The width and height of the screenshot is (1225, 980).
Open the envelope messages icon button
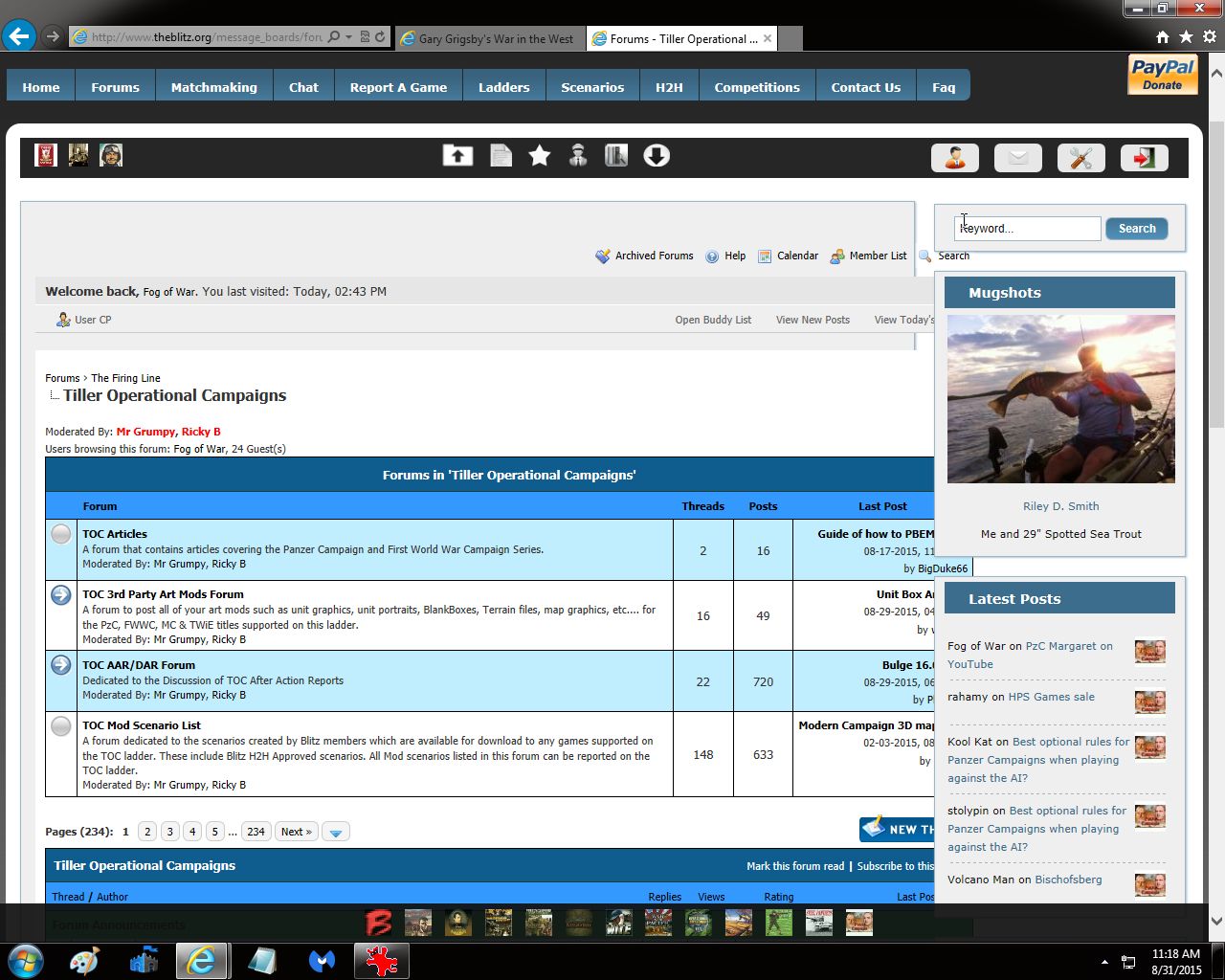click(x=1017, y=158)
